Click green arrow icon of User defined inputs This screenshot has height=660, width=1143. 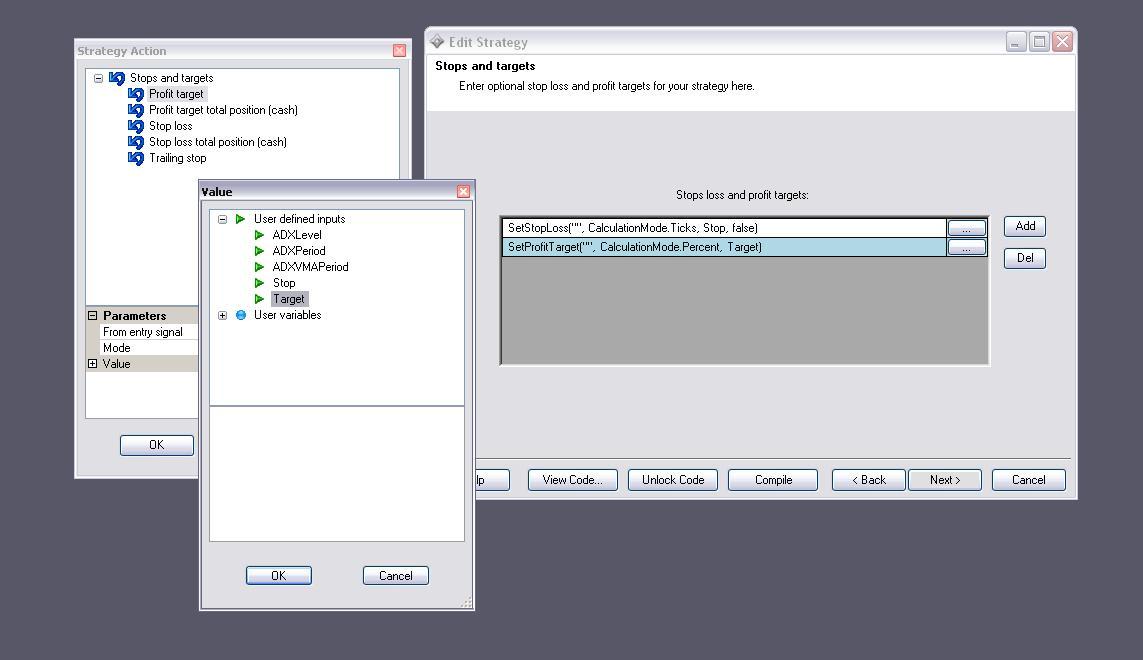point(241,219)
